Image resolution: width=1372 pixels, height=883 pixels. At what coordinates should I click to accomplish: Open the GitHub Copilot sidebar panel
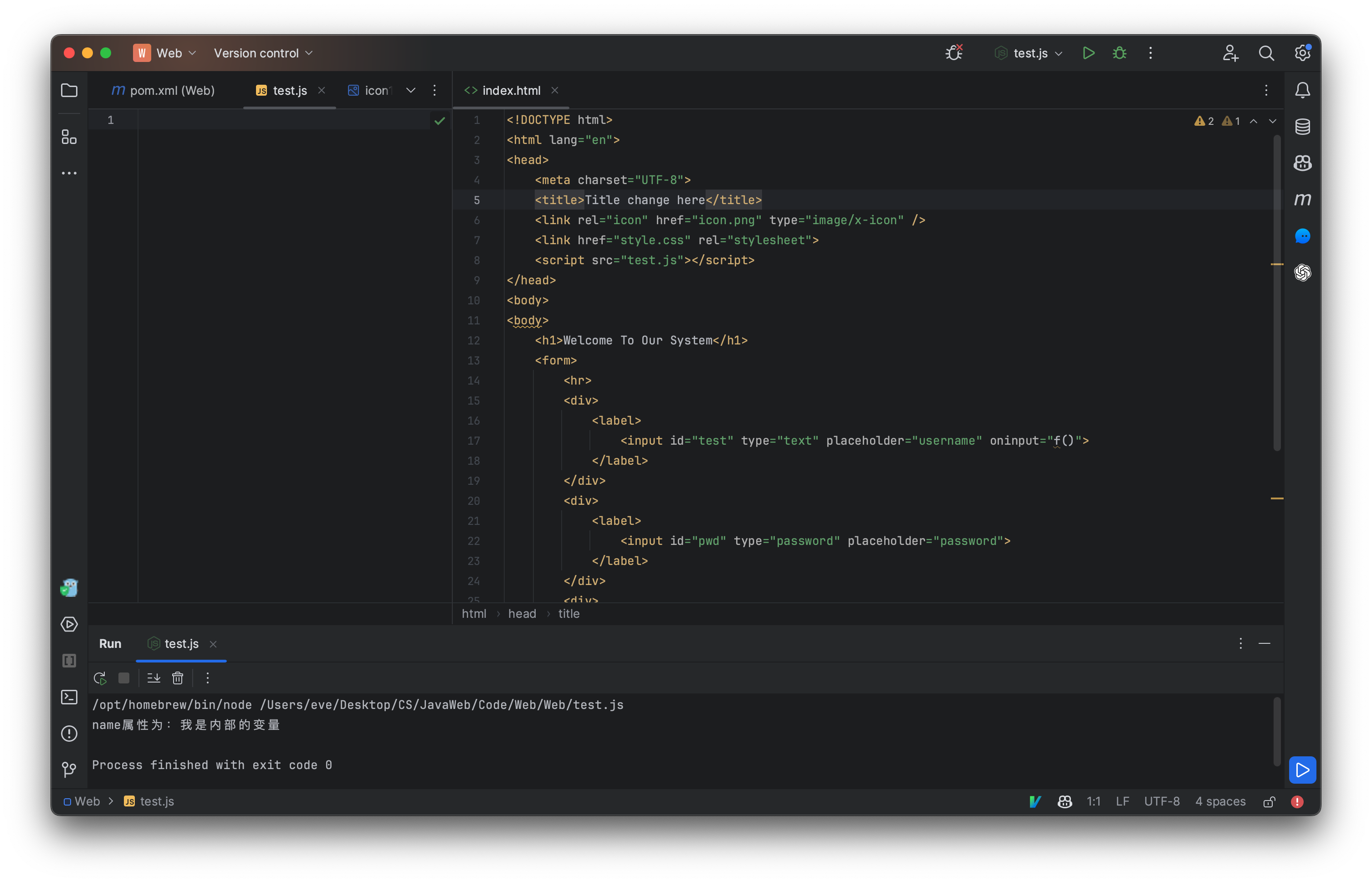point(1303,163)
